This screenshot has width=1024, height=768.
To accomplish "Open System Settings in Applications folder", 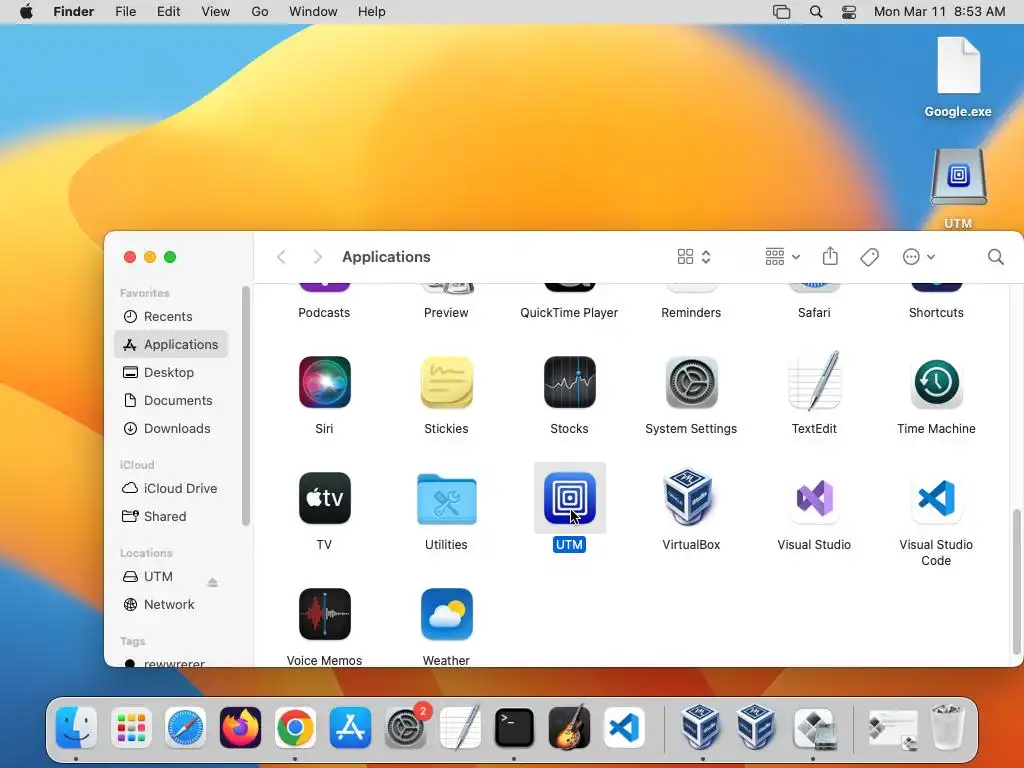I will (x=692, y=382).
